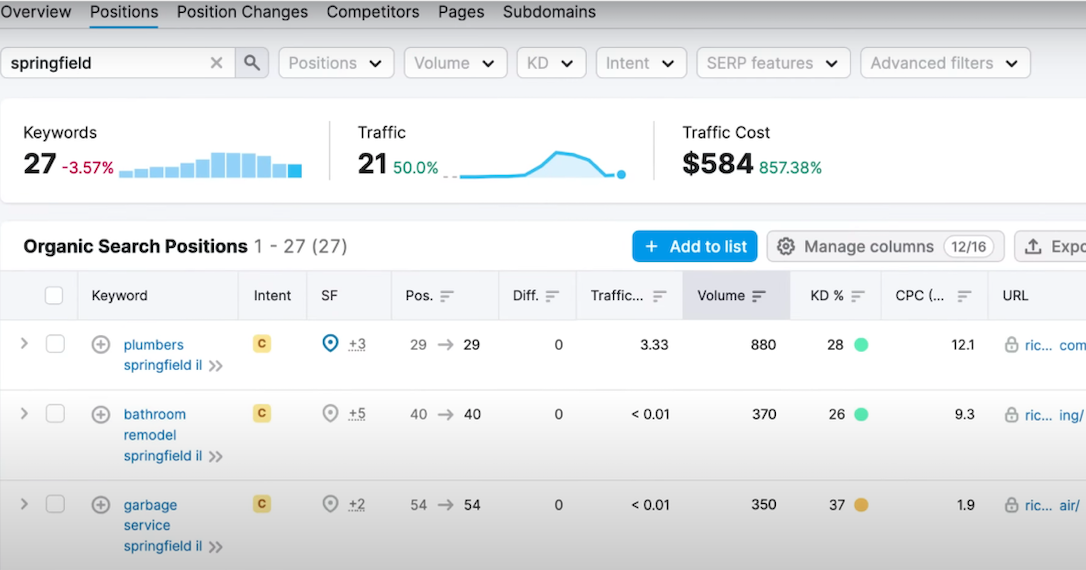Switch to the Position Changes tab
Viewport: 1086px width, 570px height.
tap(242, 12)
